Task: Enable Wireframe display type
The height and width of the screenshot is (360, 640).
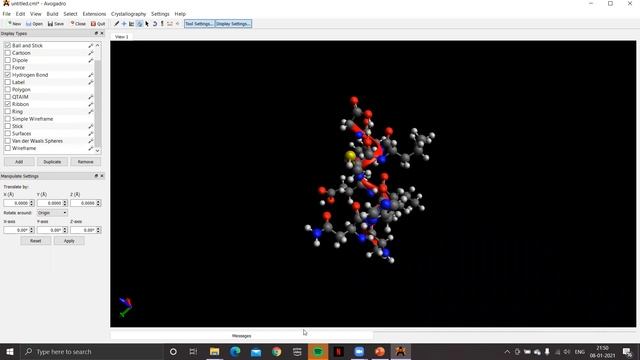Action: tap(8, 148)
